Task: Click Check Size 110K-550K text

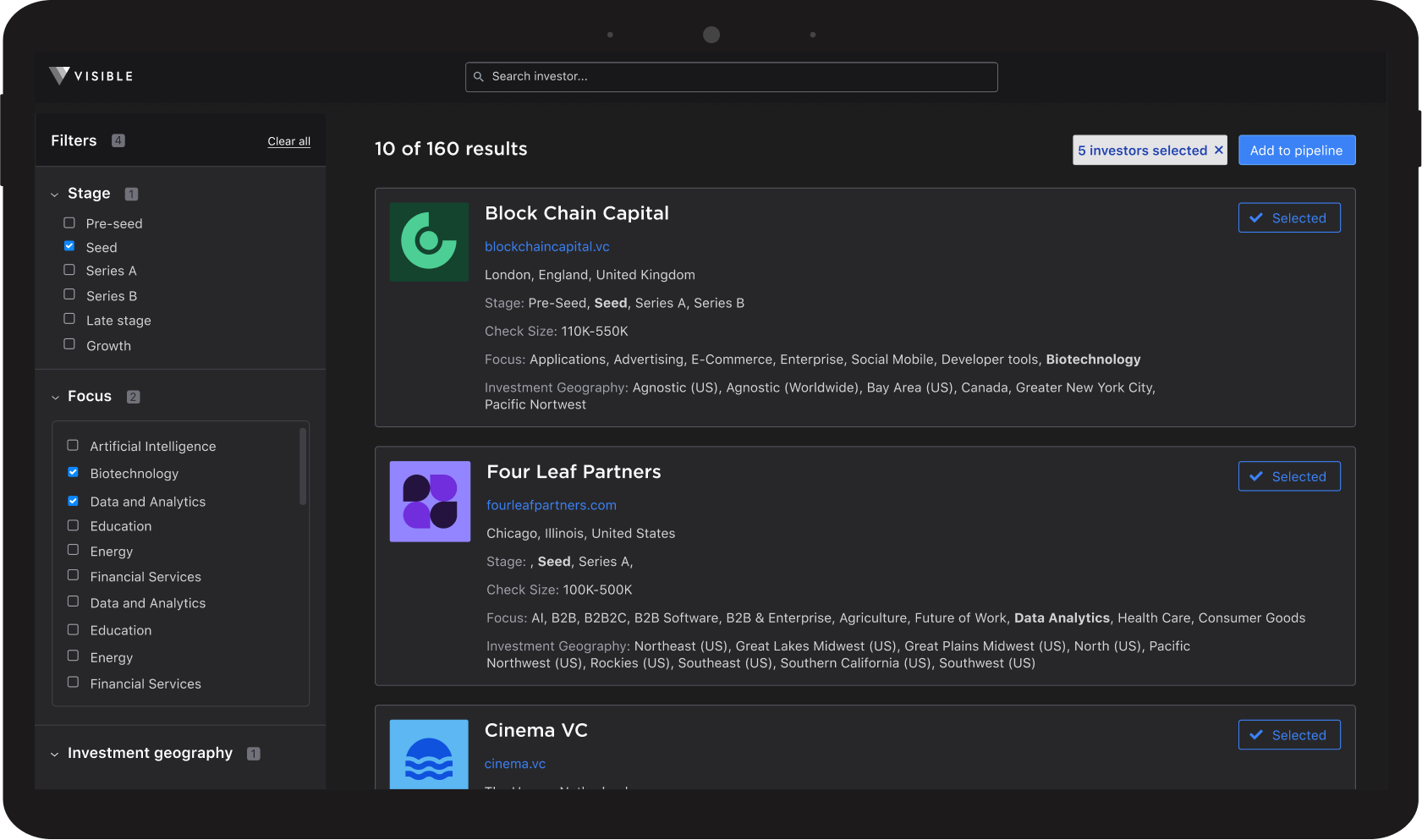Action: [x=557, y=332]
